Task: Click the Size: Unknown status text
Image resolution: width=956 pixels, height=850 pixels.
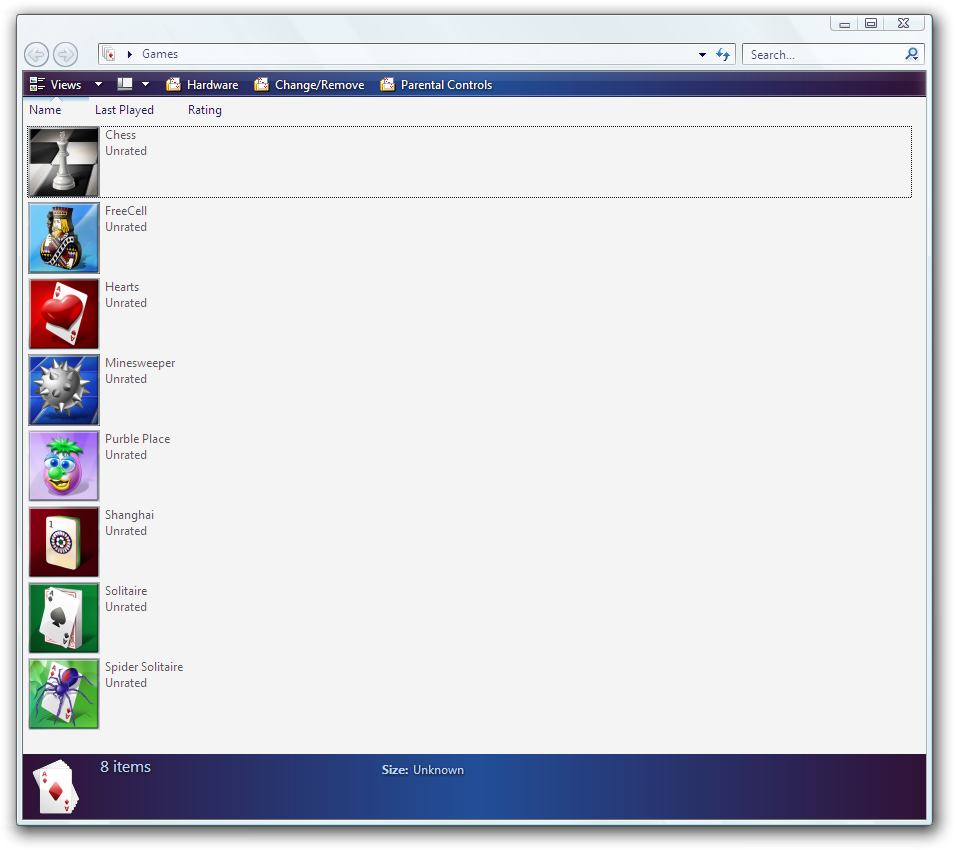Action: coord(423,770)
